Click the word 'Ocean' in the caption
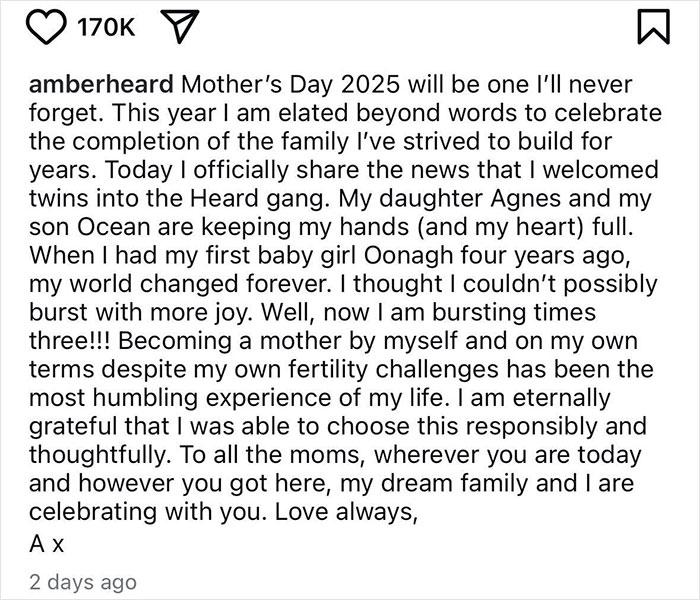 114,227
